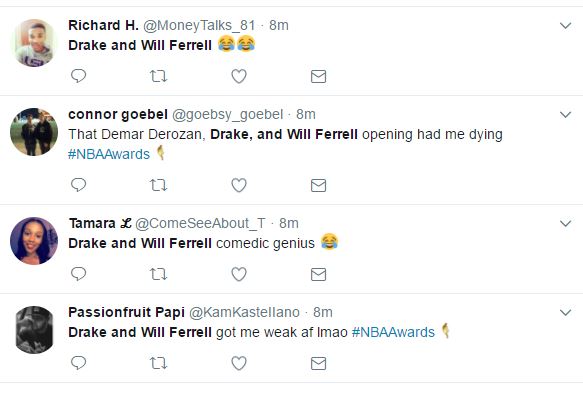This screenshot has height=393, width=583.
Task: Expand the chevron menu on connor goebel's tweet
Action: point(566,115)
